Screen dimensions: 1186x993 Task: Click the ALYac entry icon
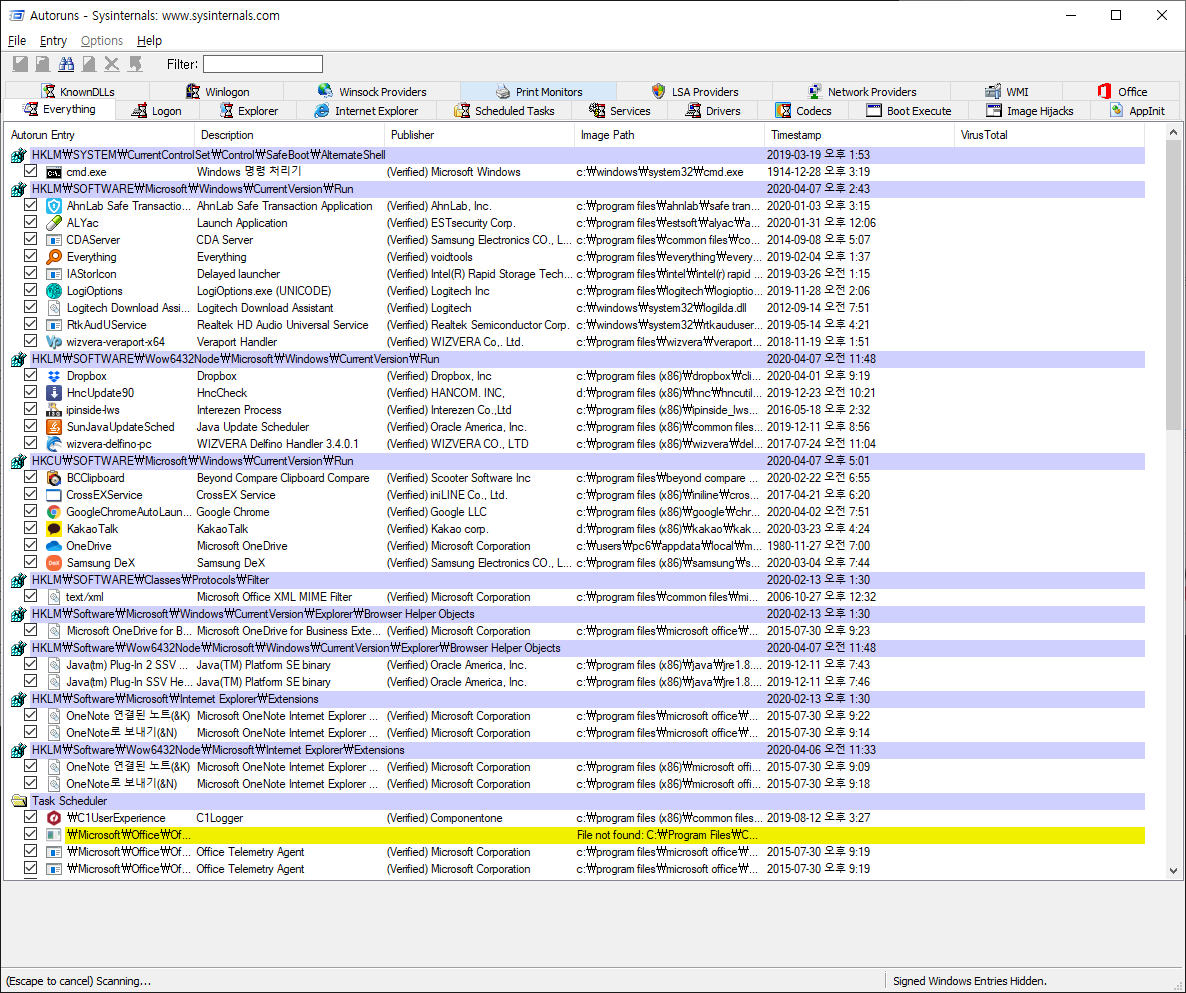pos(54,223)
